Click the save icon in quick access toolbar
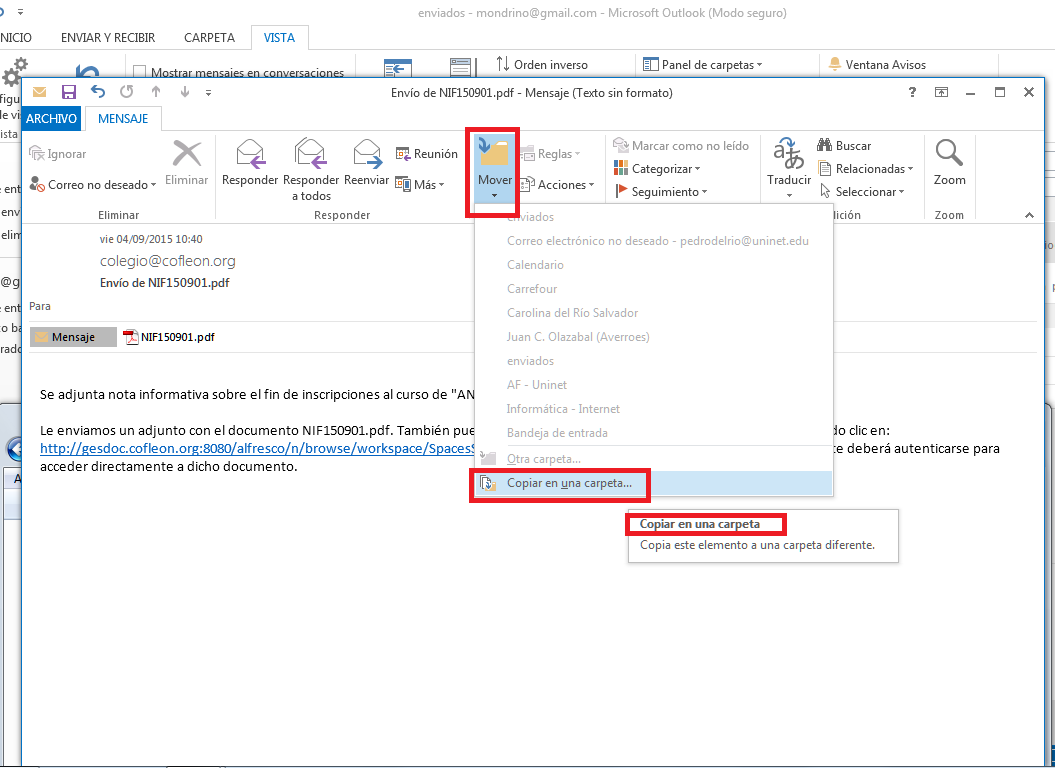 point(69,92)
